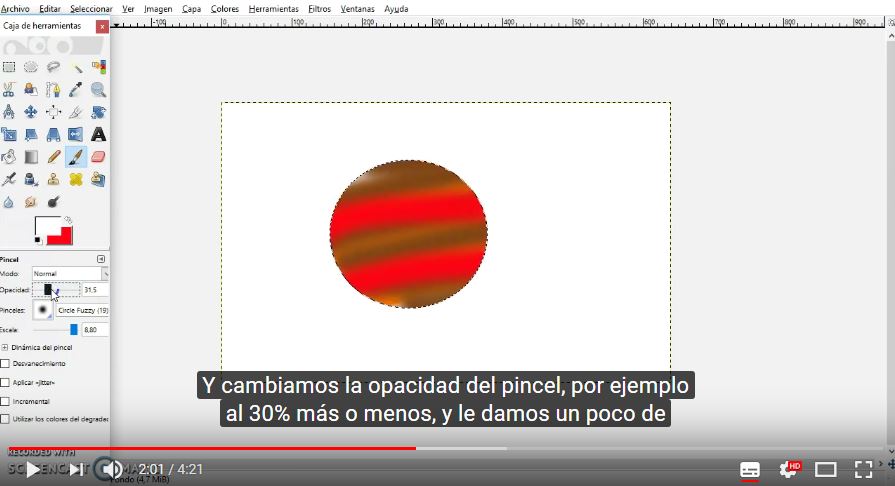This screenshot has height=486, width=895.
Task: Open the Colores menu
Action: tap(225, 9)
